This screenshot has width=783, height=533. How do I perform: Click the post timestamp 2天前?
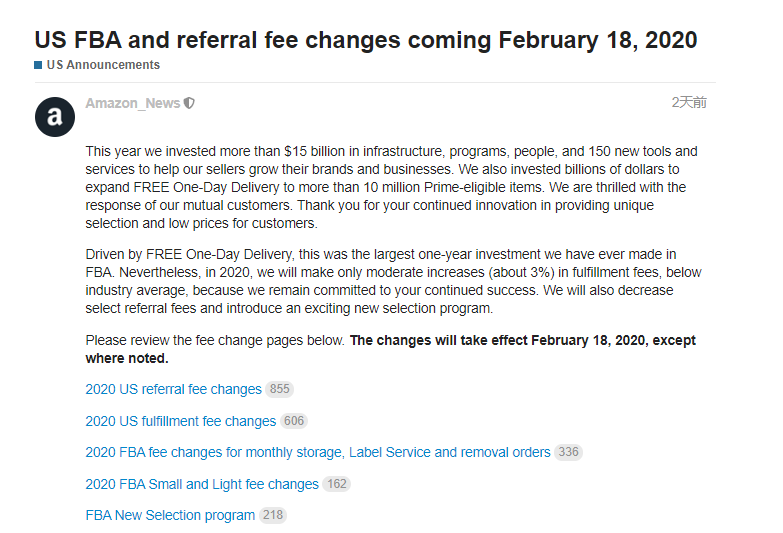(x=689, y=102)
